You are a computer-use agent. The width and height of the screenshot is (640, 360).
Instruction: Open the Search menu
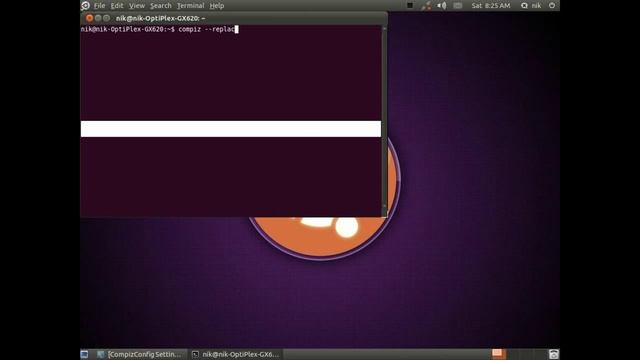tap(160, 6)
